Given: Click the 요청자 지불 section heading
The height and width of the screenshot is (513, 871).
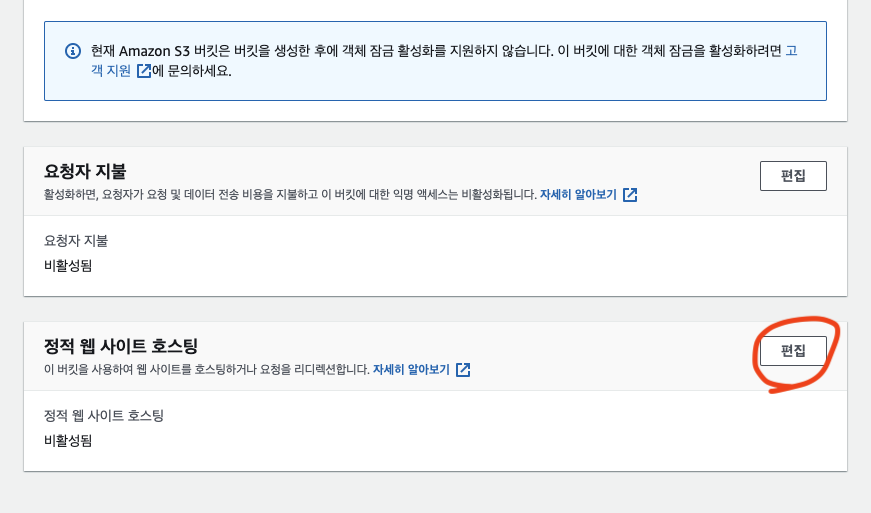Looking at the screenshot, I should (85, 171).
